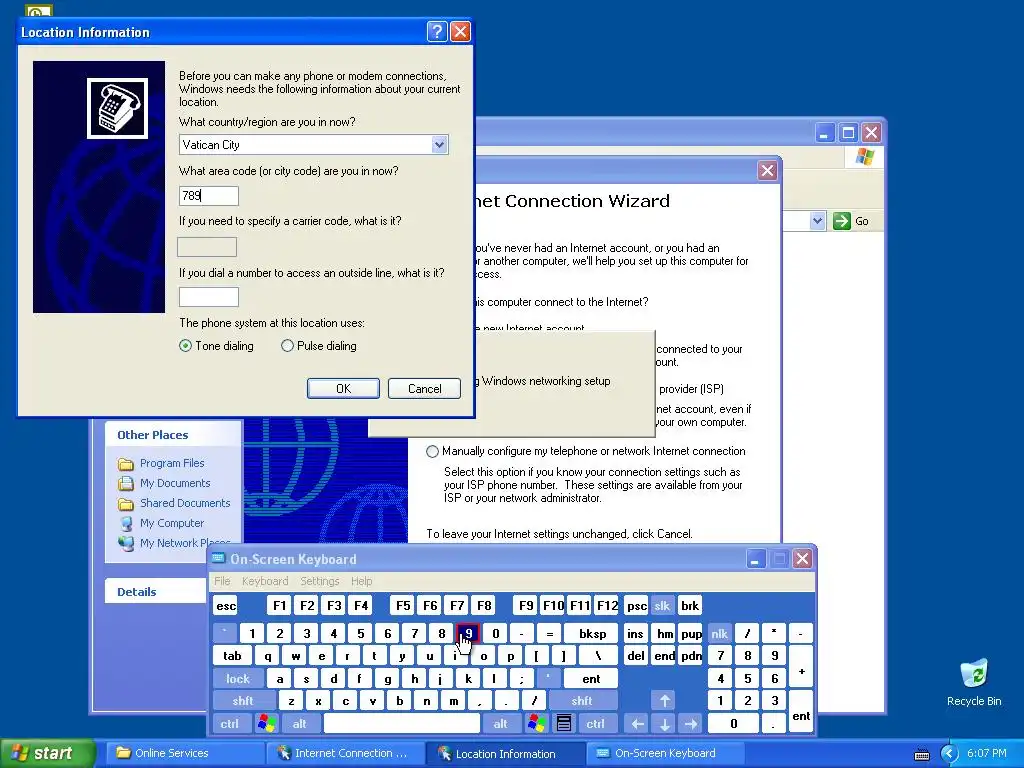Click the telephone icon in Location Information dialog
Screen dimensions: 1024x768
coord(118,108)
